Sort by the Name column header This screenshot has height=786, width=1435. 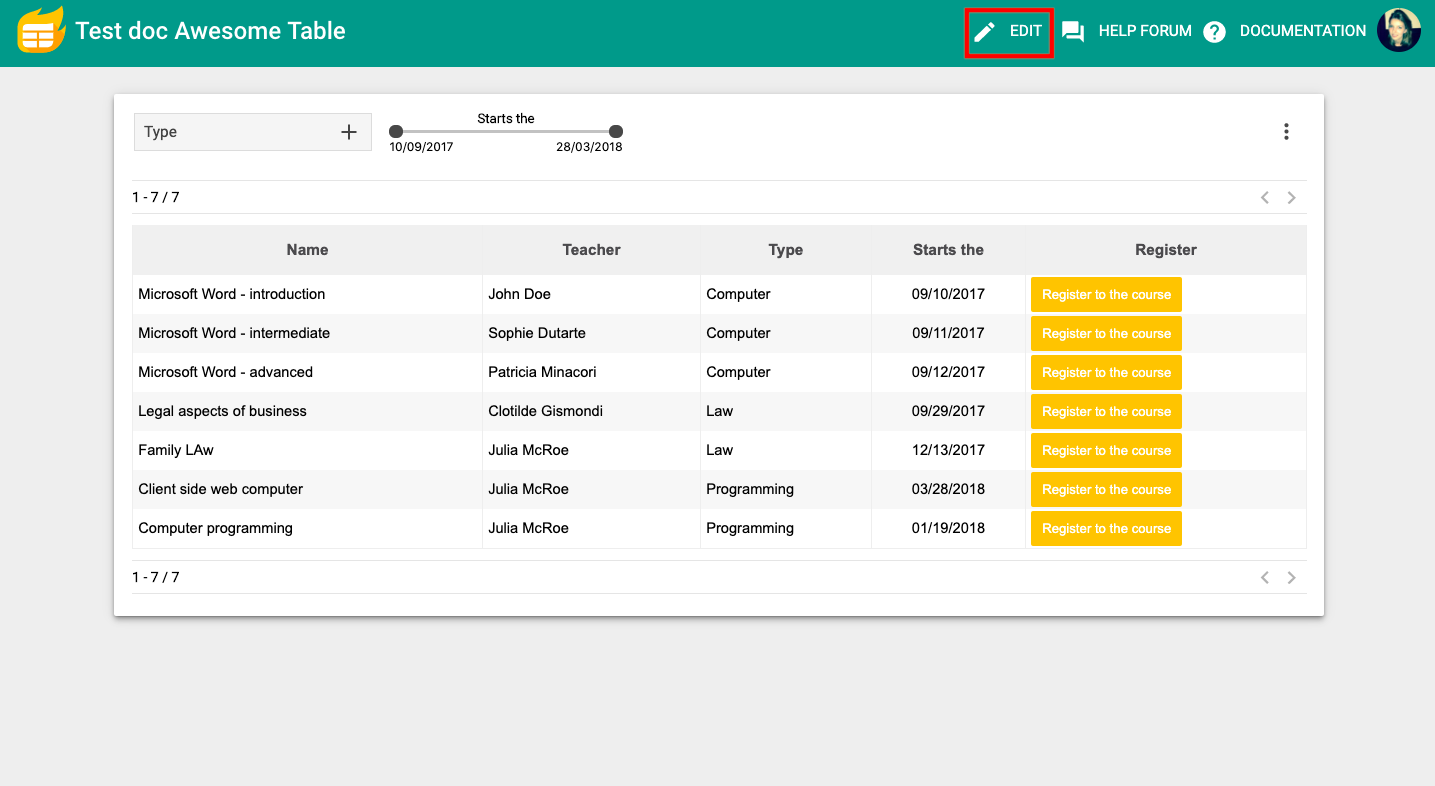point(307,250)
